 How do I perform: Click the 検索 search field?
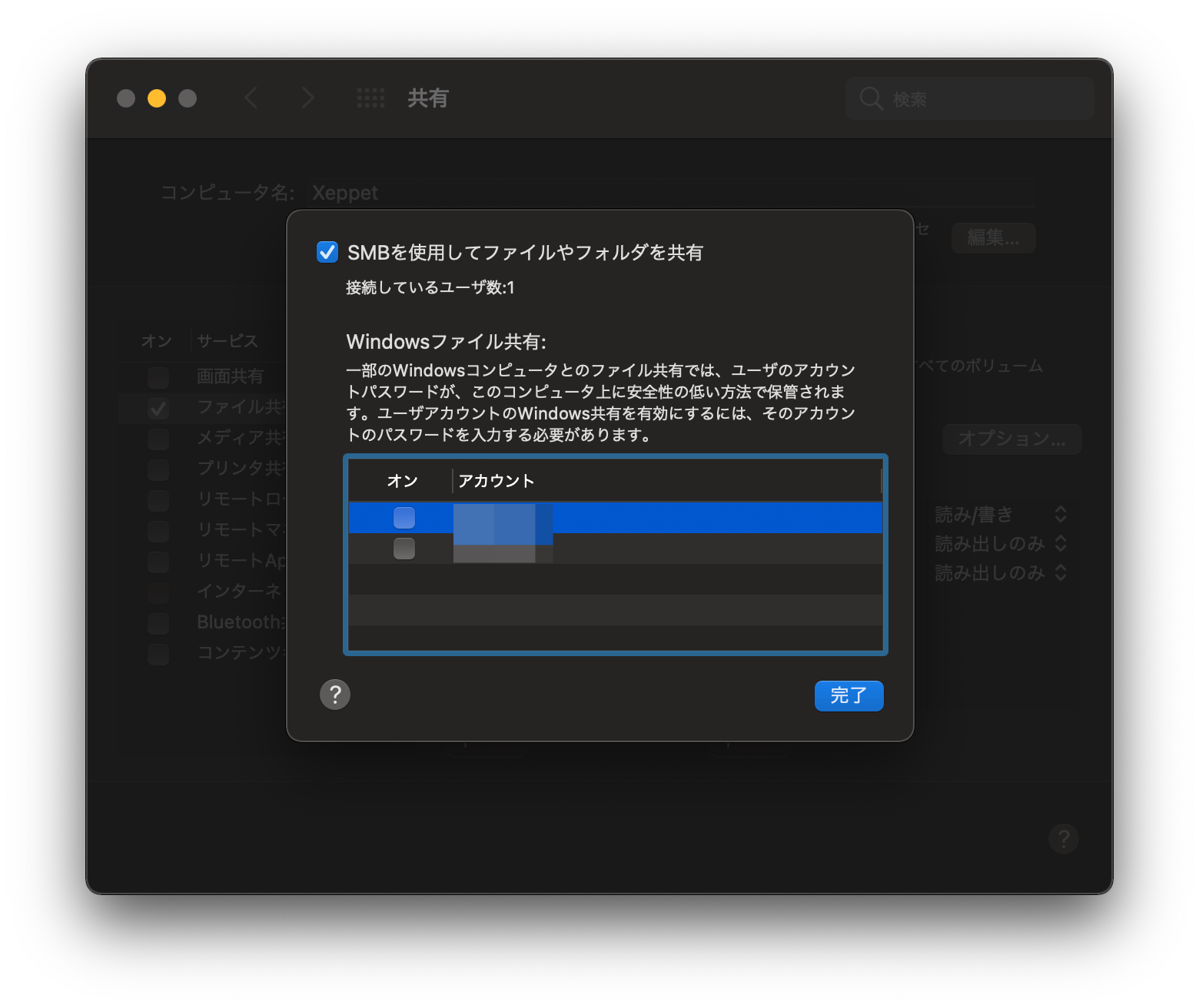coord(970,98)
